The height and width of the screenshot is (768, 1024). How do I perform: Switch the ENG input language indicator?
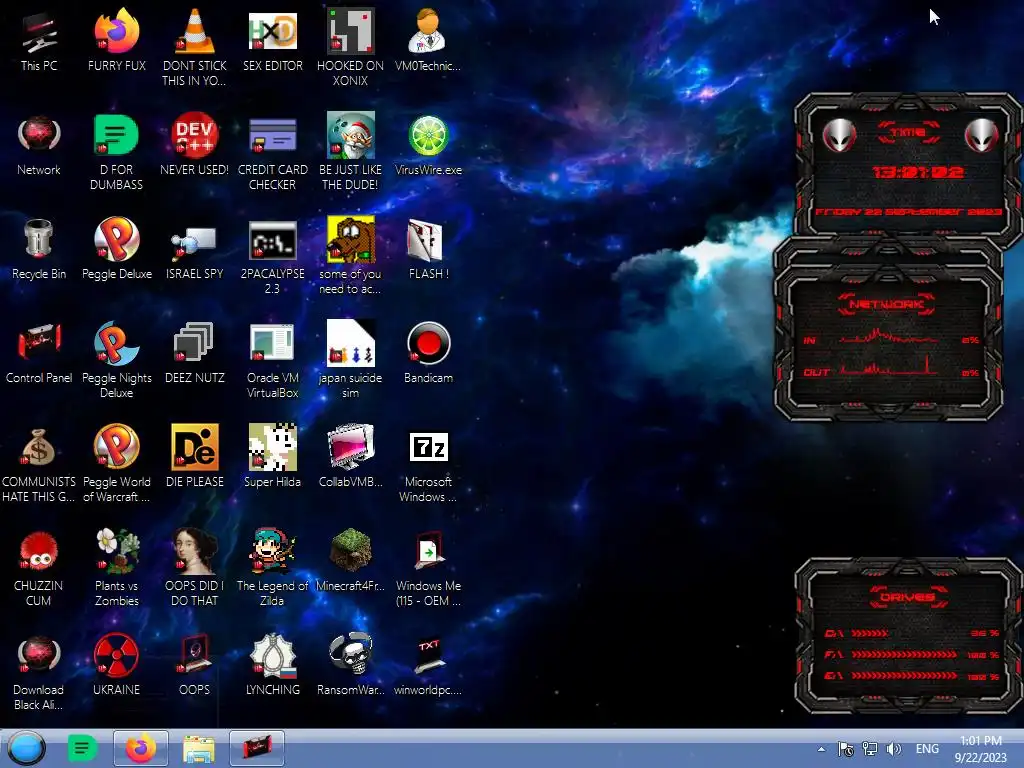[x=927, y=749]
